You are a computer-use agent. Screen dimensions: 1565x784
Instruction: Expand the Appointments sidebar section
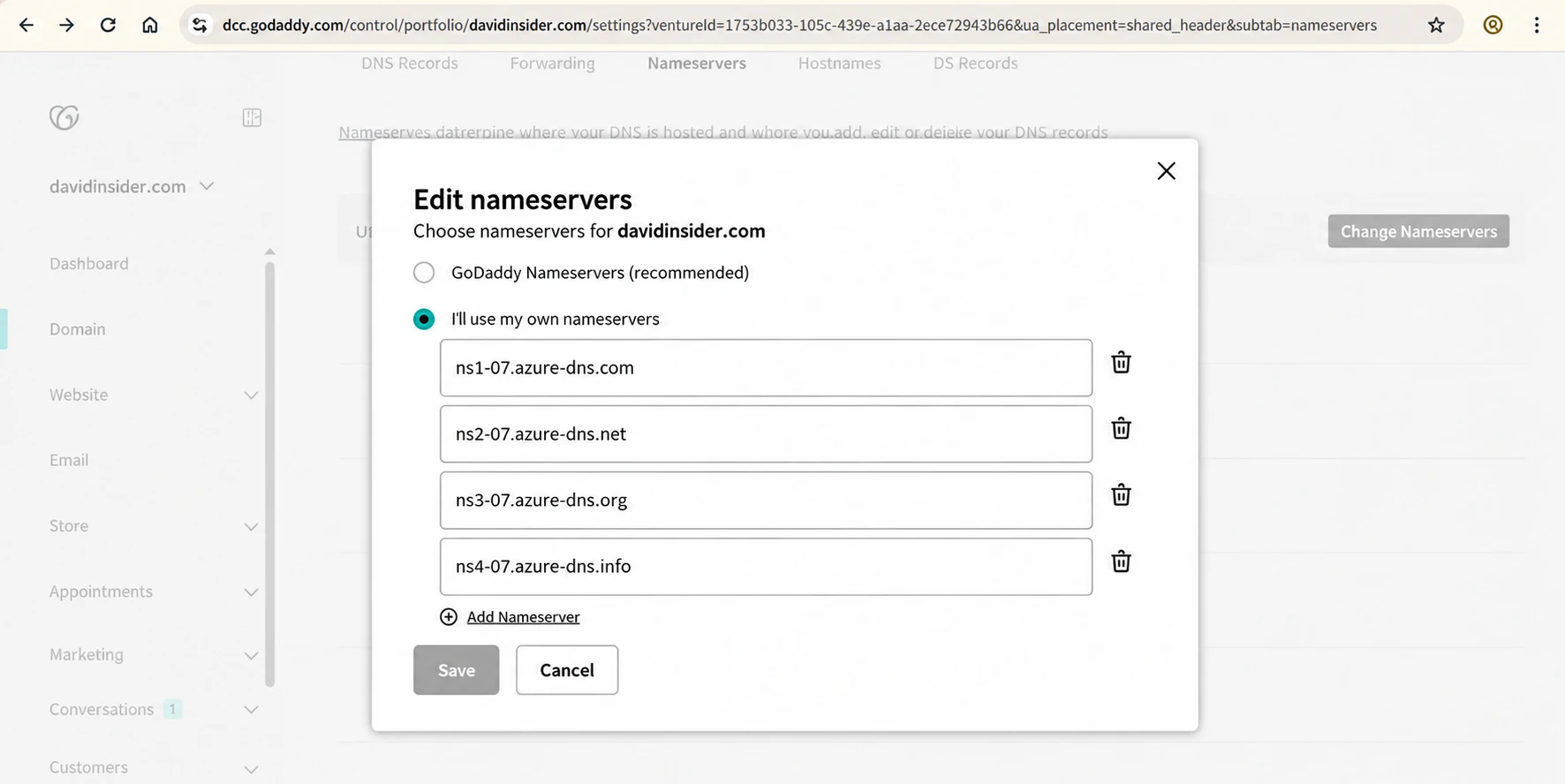(x=251, y=592)
